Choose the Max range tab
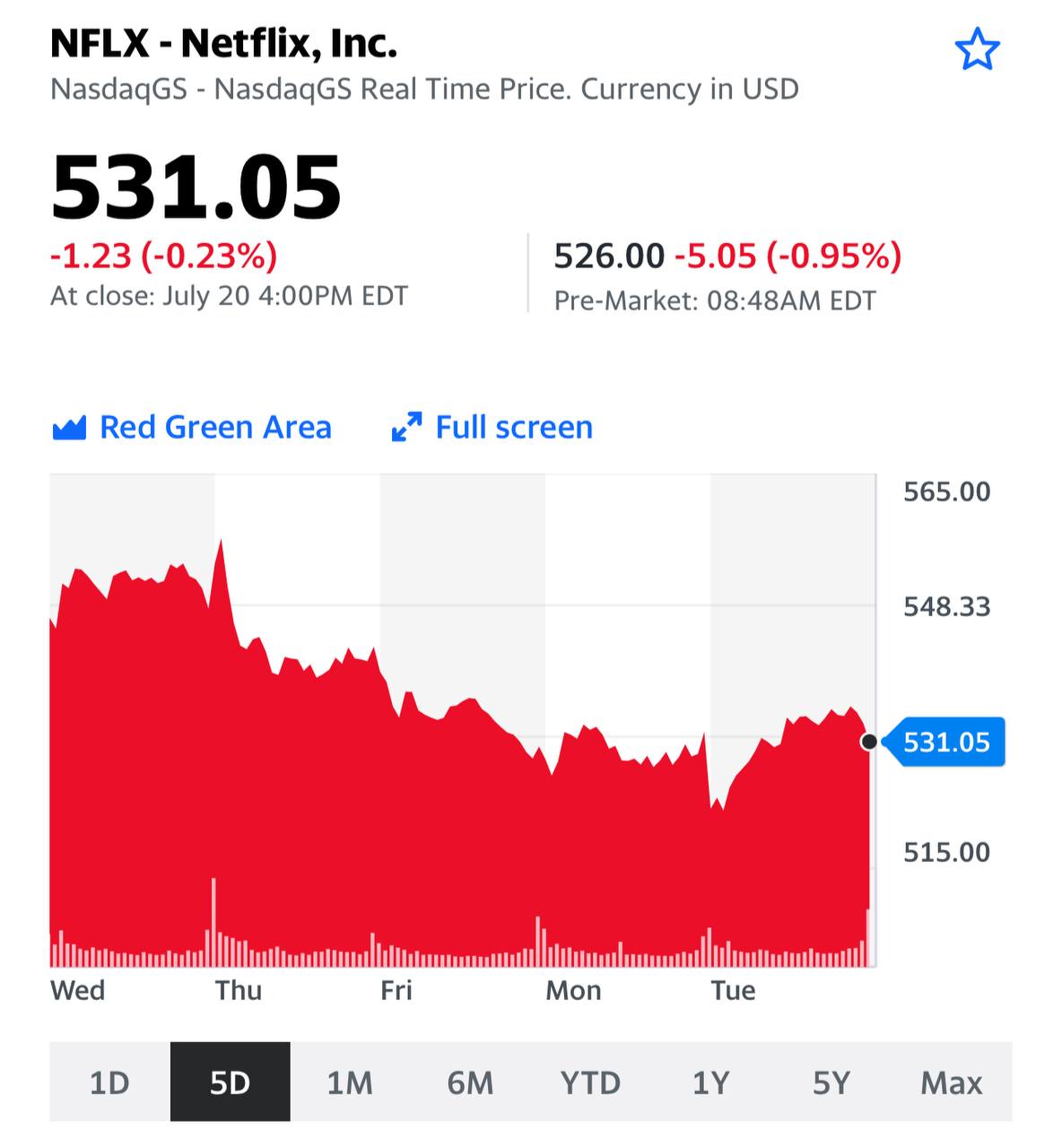1062x1148 pixels. coord(952,1082)
